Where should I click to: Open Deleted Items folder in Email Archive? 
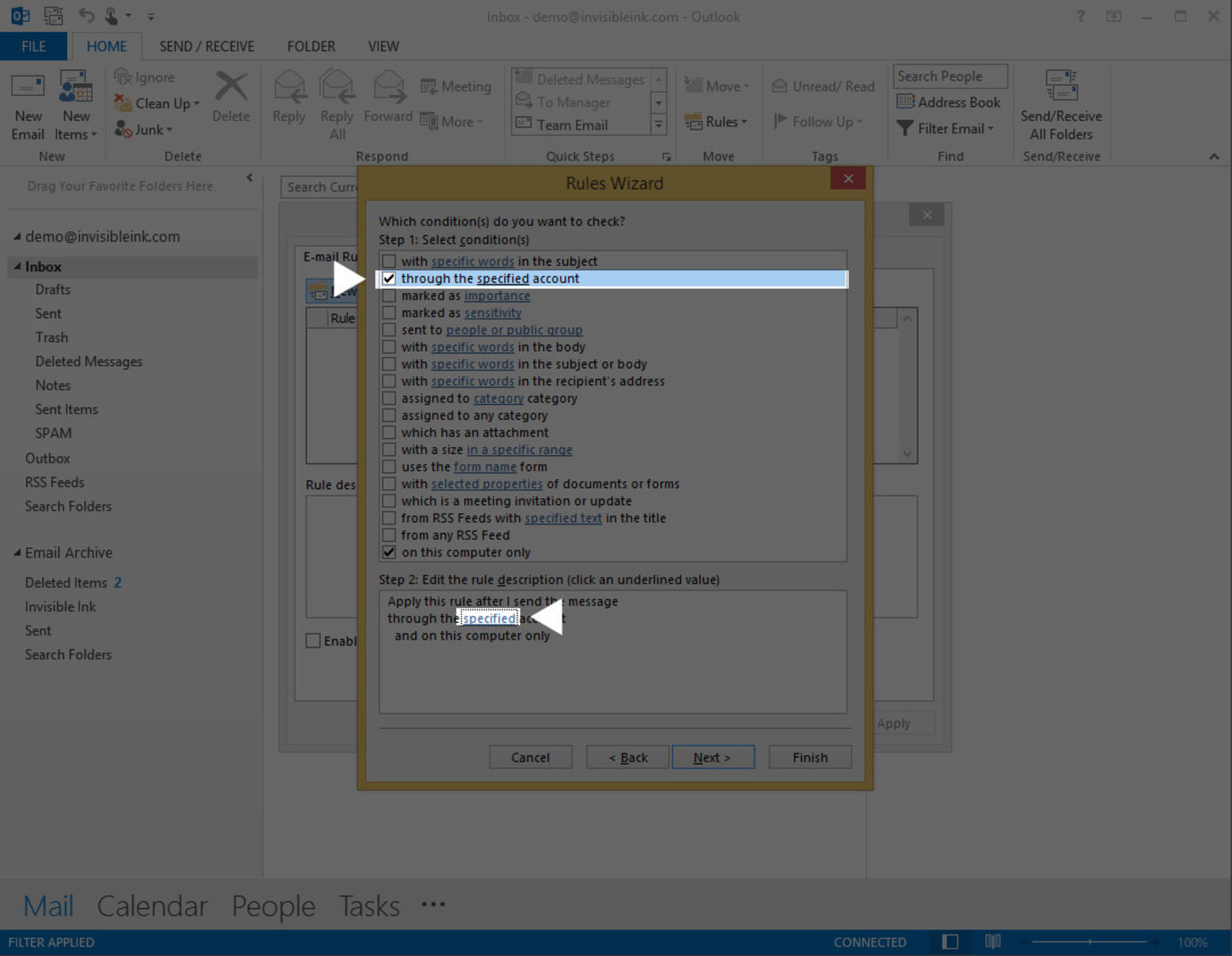(65, 582)
